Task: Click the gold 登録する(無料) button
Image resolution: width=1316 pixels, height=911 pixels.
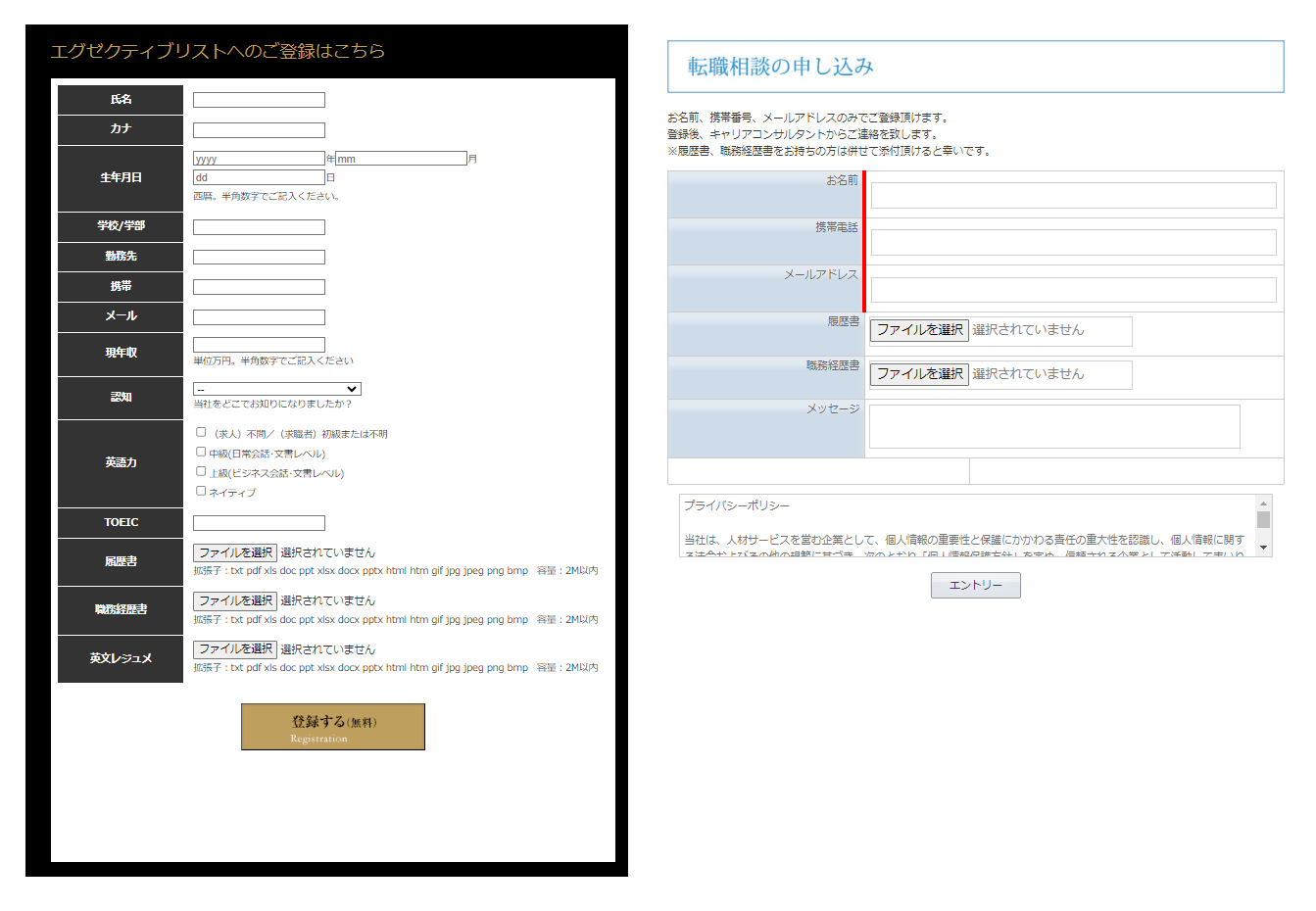Action: click(333, 727)
